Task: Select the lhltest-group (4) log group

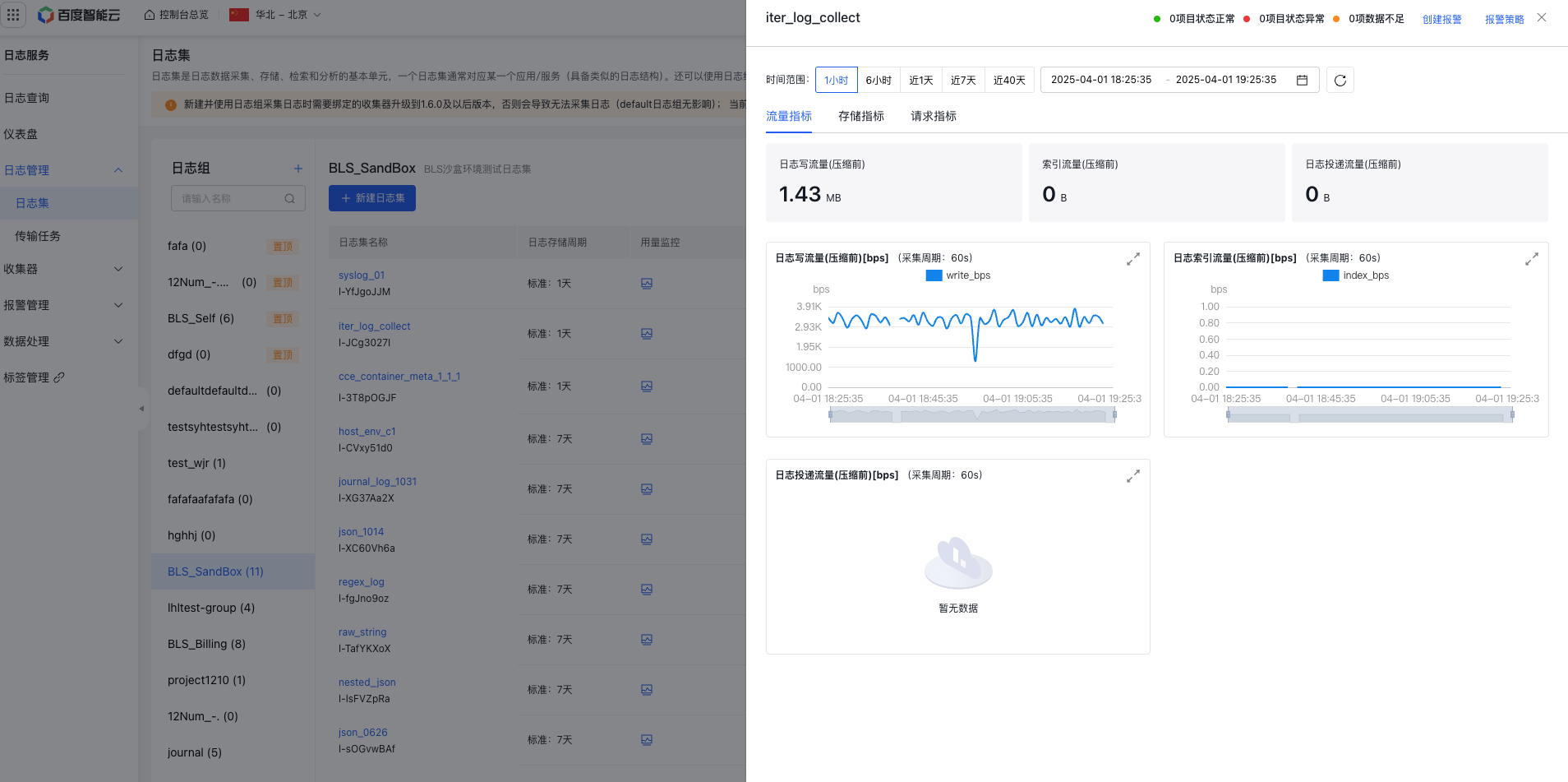Action: 233,608
